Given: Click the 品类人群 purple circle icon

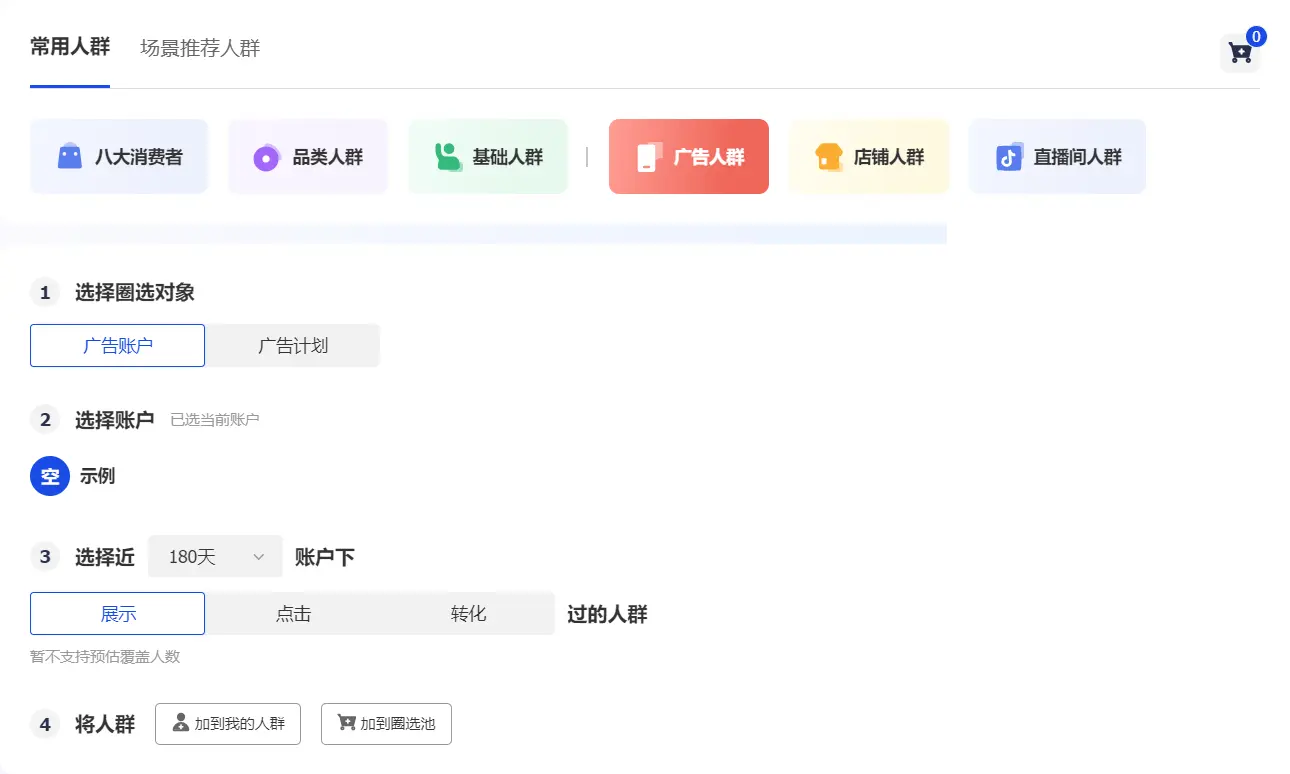Looking at the screenshot, I should click(x=266, y=158).
